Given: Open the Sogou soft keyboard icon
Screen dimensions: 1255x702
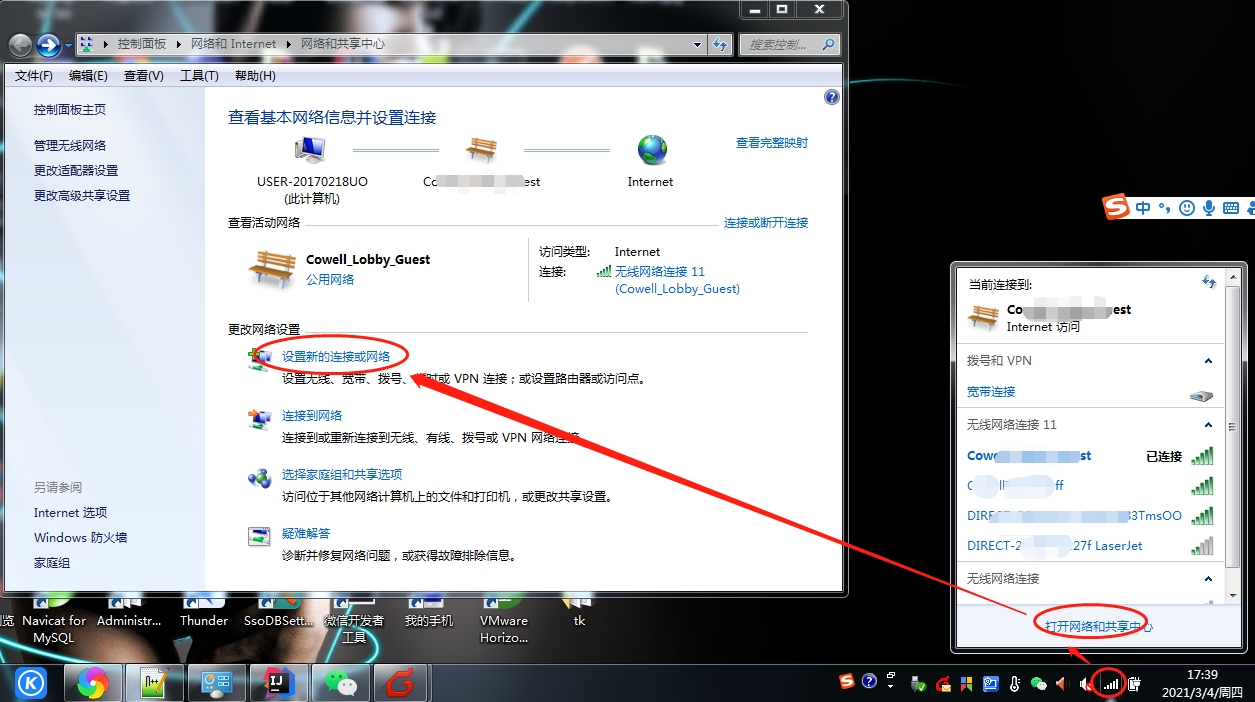Looking at the screenshot, I should 1231,207.
